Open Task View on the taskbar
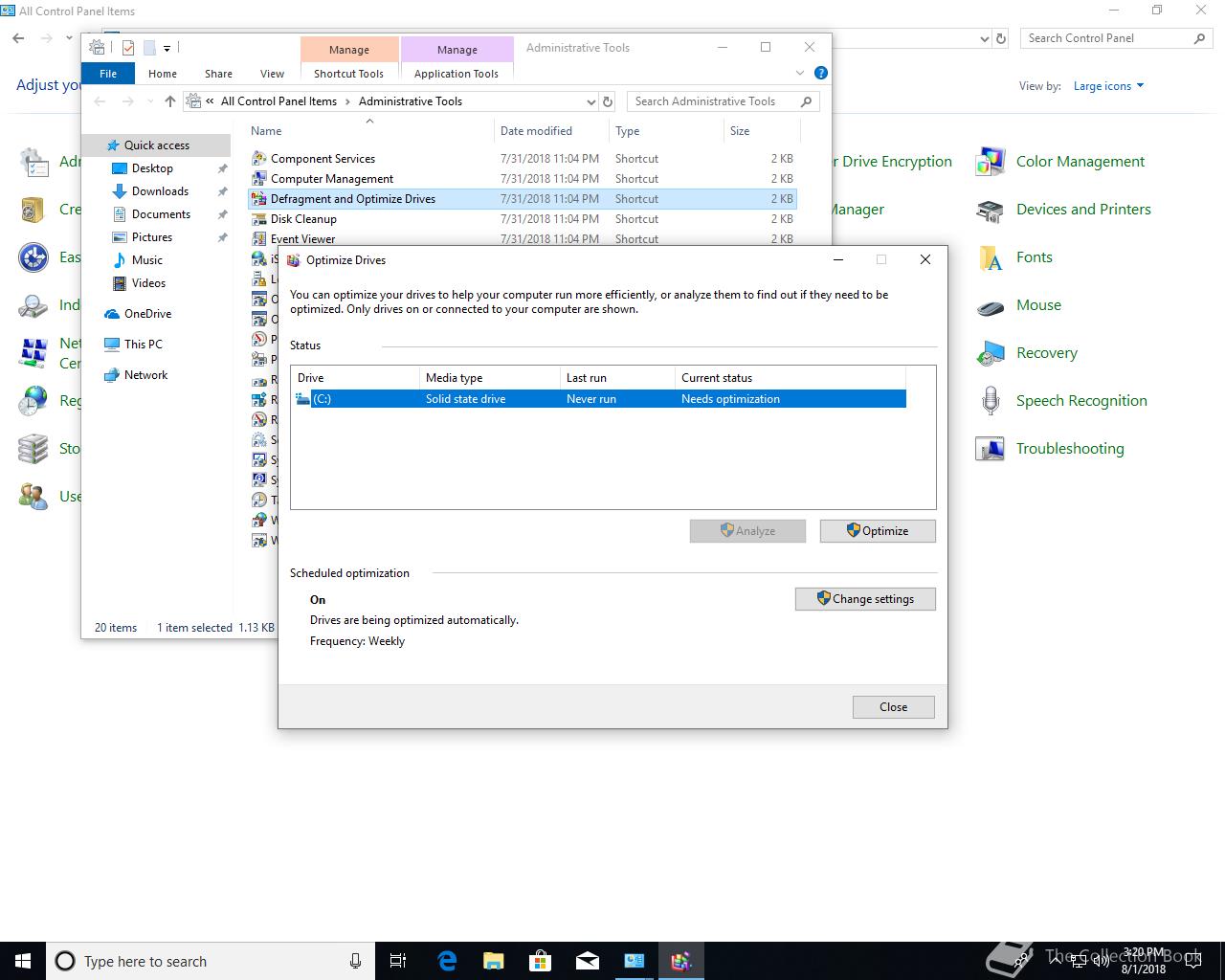 pyautogui.click(x=398, y=961)
